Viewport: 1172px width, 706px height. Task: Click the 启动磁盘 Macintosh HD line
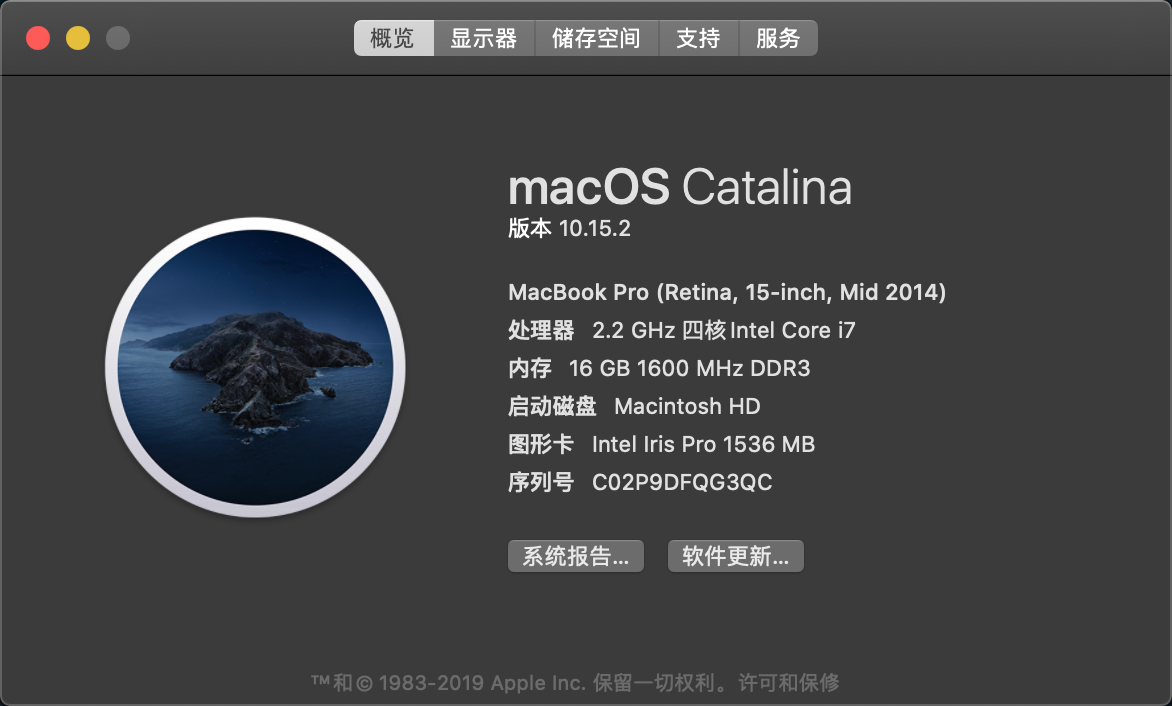pyautogui.click(x=634, y=406)
